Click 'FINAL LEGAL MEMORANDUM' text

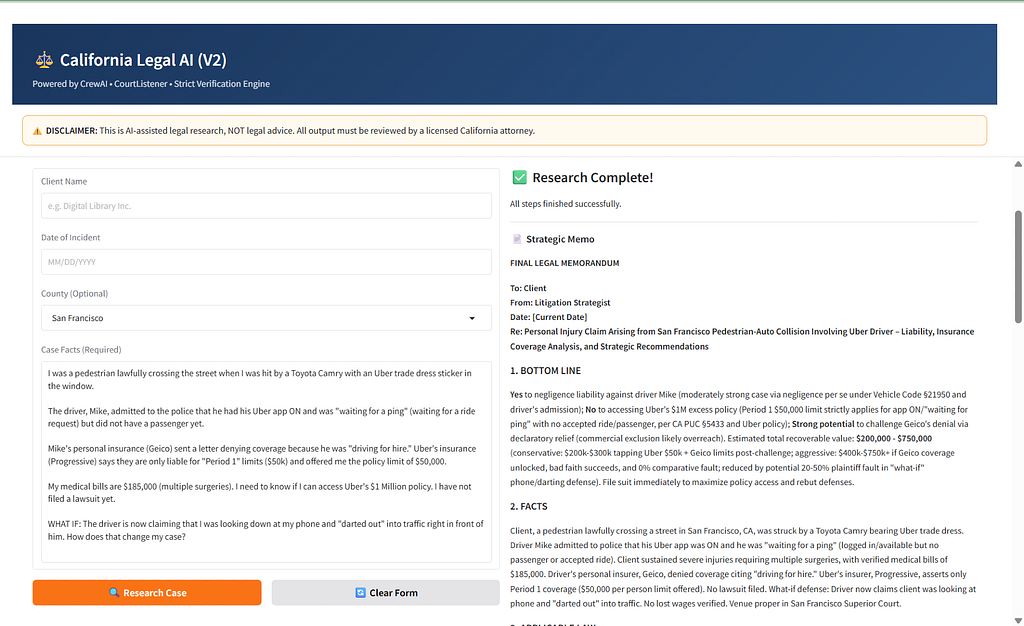(565, 263)
